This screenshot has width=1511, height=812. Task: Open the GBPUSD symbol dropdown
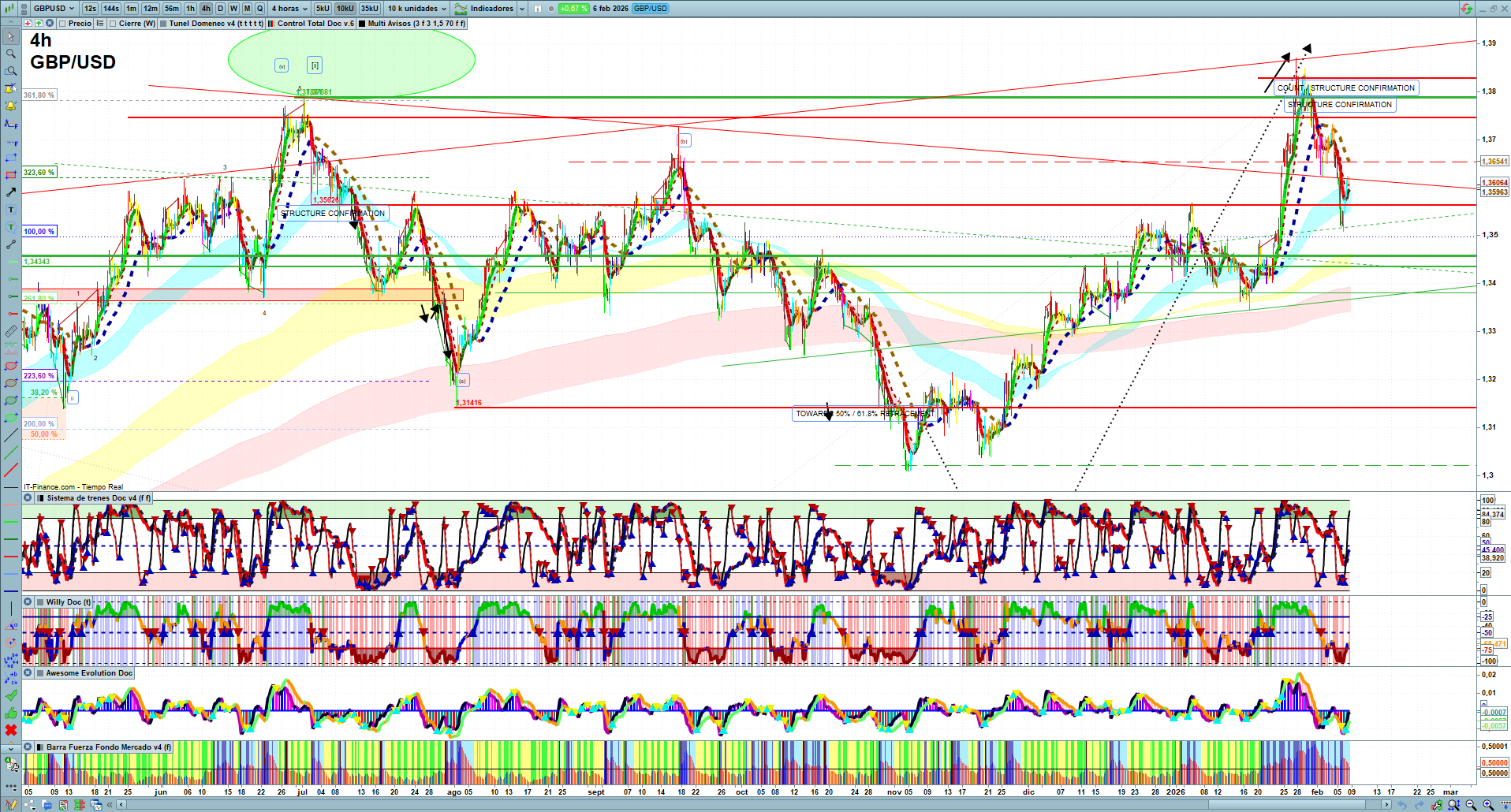tap(54, 9)
